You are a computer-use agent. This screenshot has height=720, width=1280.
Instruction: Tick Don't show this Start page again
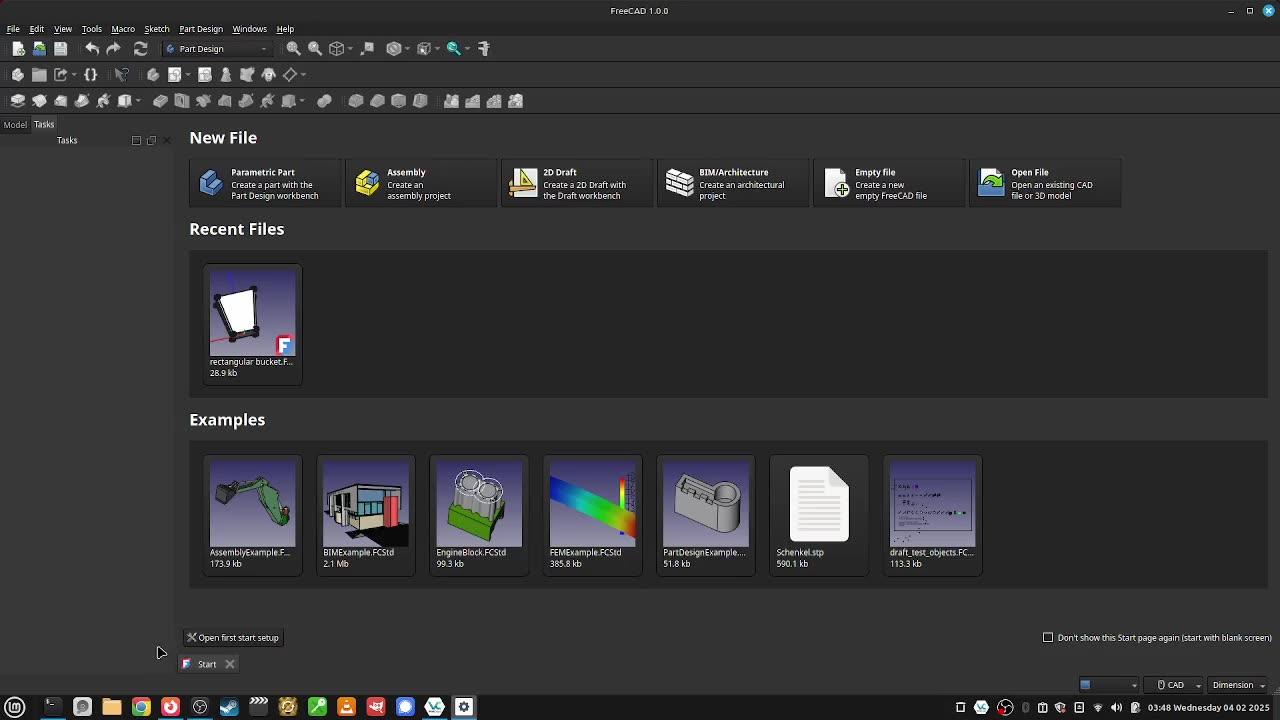coord(1048,637)
